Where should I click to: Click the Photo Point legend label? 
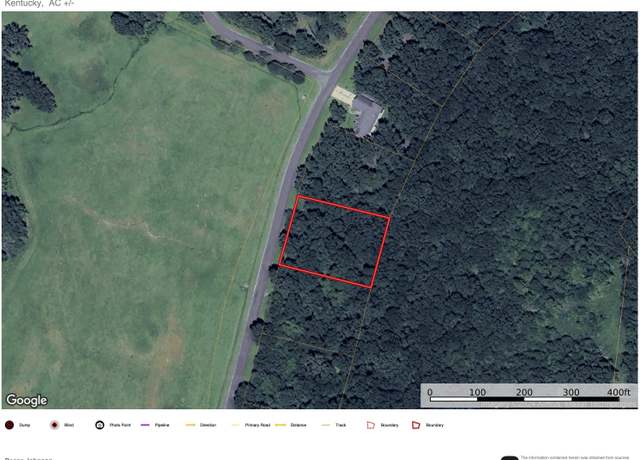click(x=120, y=425)
